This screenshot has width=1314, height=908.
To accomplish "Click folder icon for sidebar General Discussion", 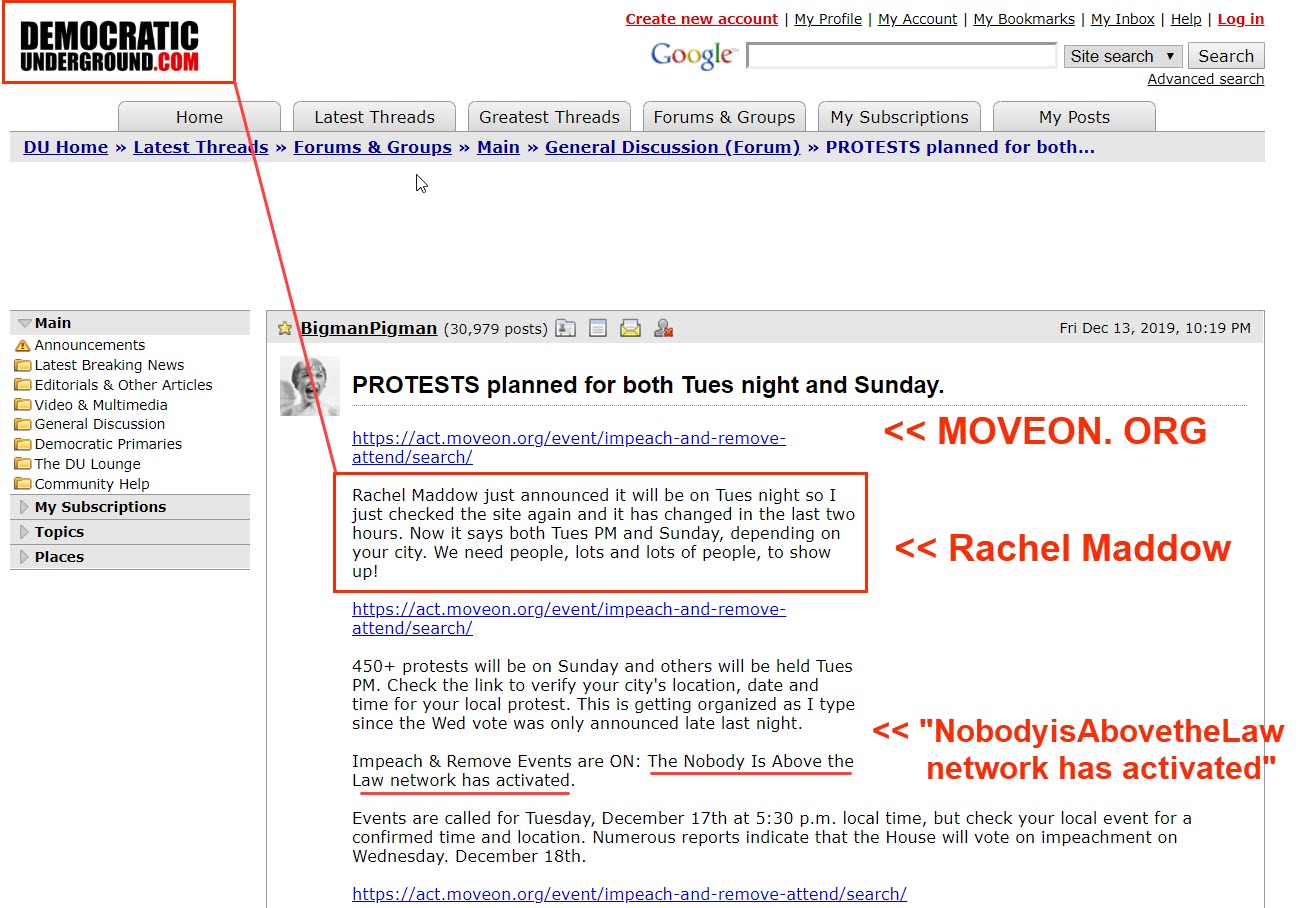I will [23, 424].
